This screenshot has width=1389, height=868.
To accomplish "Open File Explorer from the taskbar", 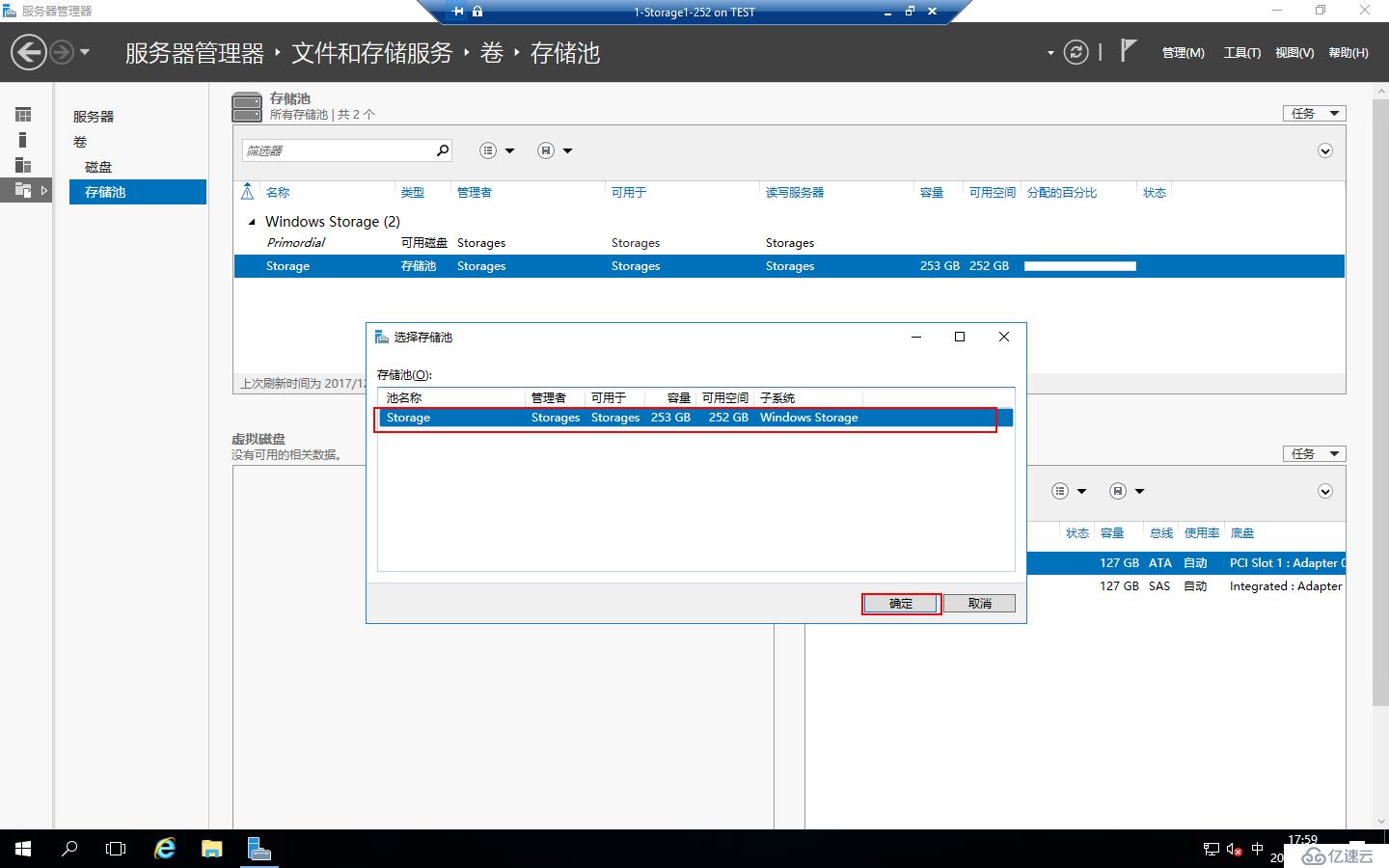I will coord(211,849).
